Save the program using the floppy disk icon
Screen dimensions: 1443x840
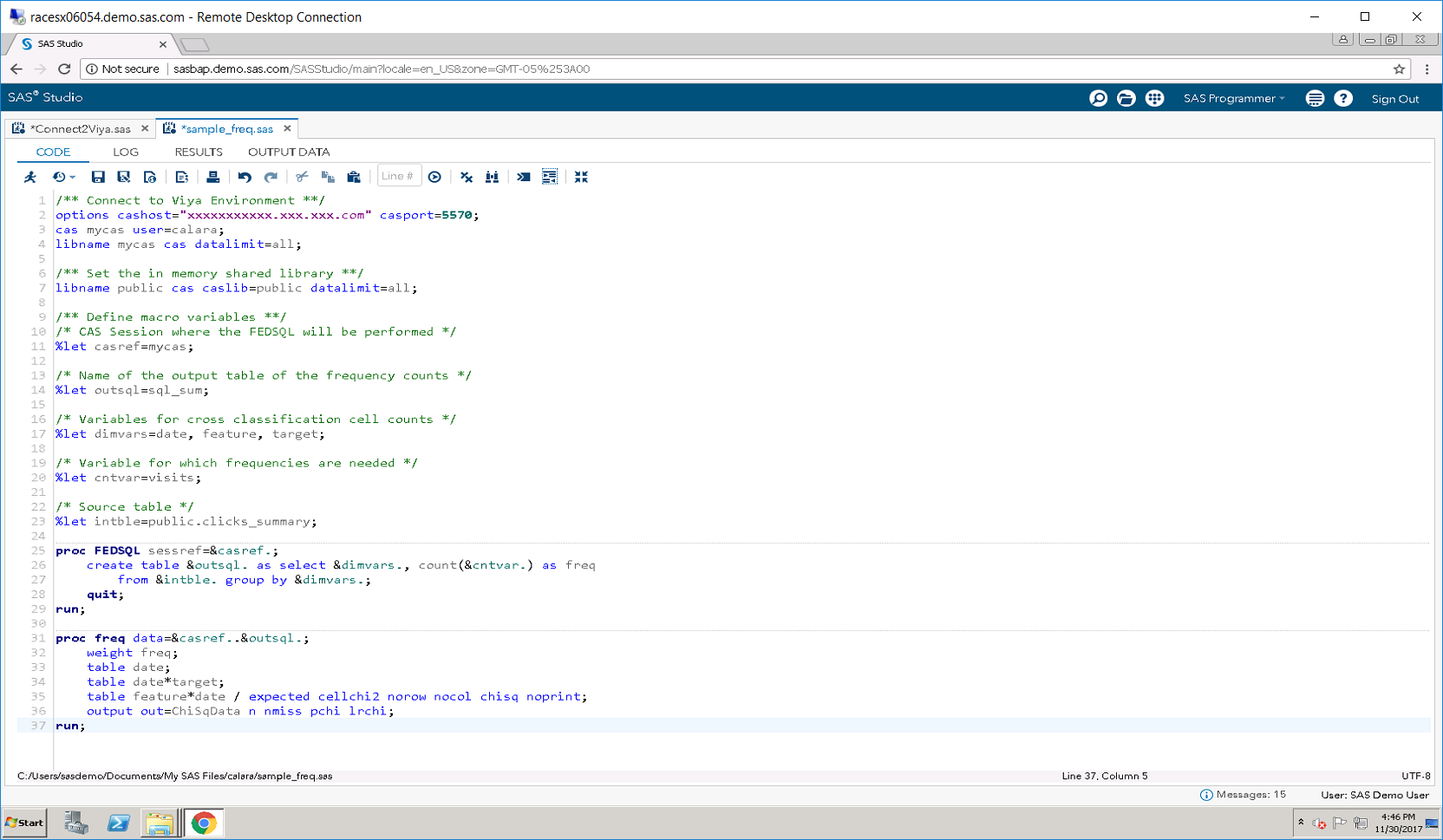click(98, 177)
